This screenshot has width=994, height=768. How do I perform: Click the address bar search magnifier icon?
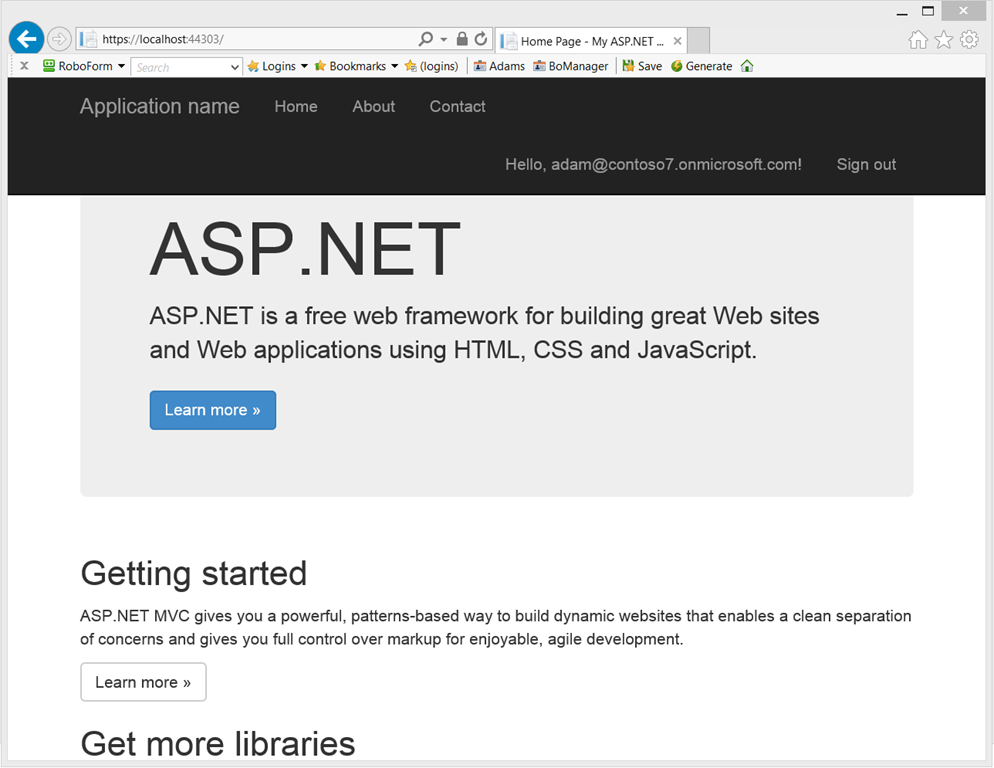[426, 39]
